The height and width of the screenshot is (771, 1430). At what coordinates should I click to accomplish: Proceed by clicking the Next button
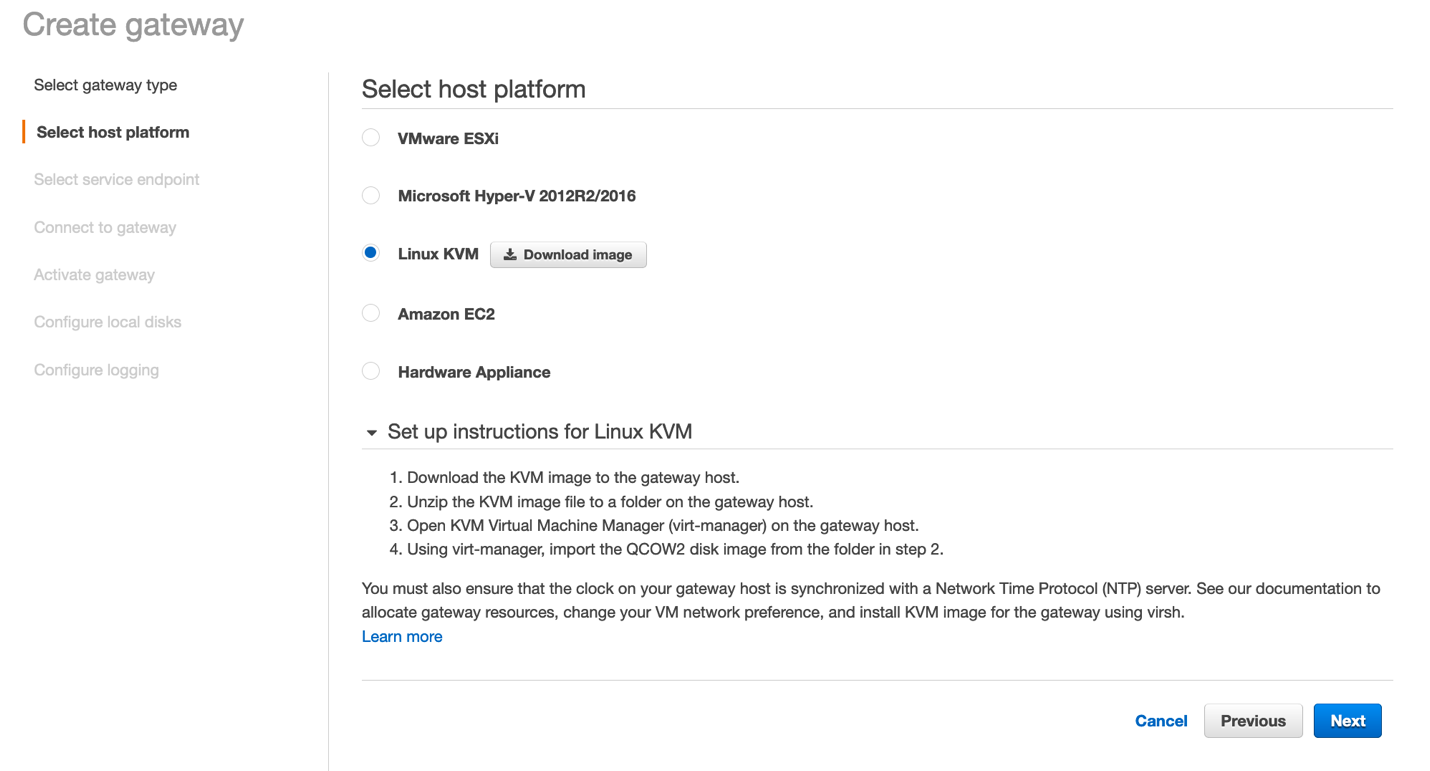point(1347,720)
